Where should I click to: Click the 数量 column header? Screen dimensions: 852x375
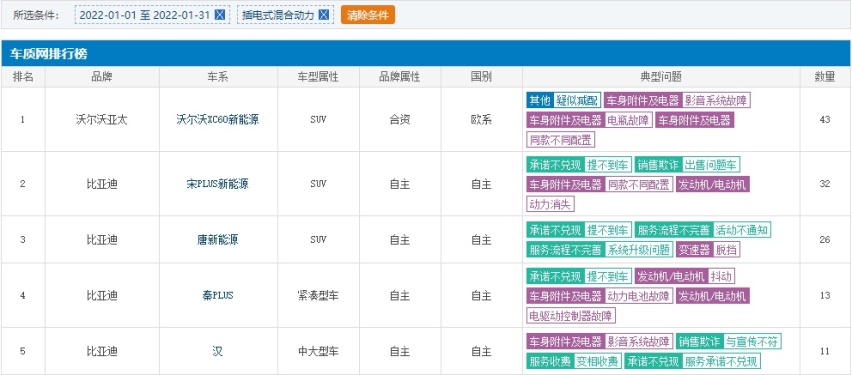(825, 77)
